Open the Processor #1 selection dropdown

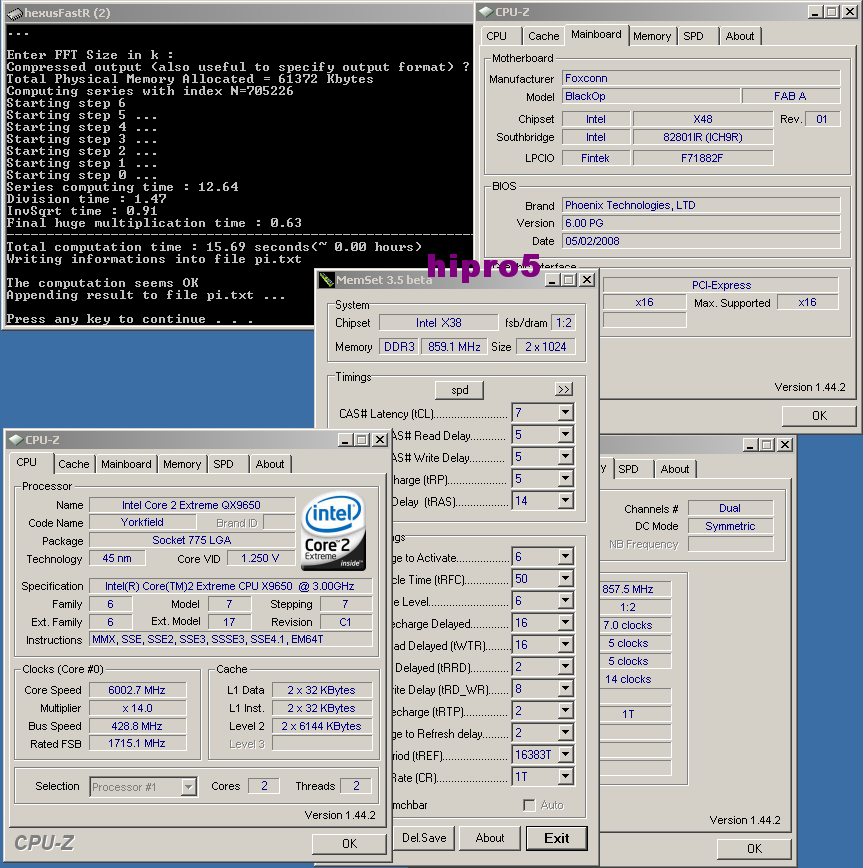189,787
